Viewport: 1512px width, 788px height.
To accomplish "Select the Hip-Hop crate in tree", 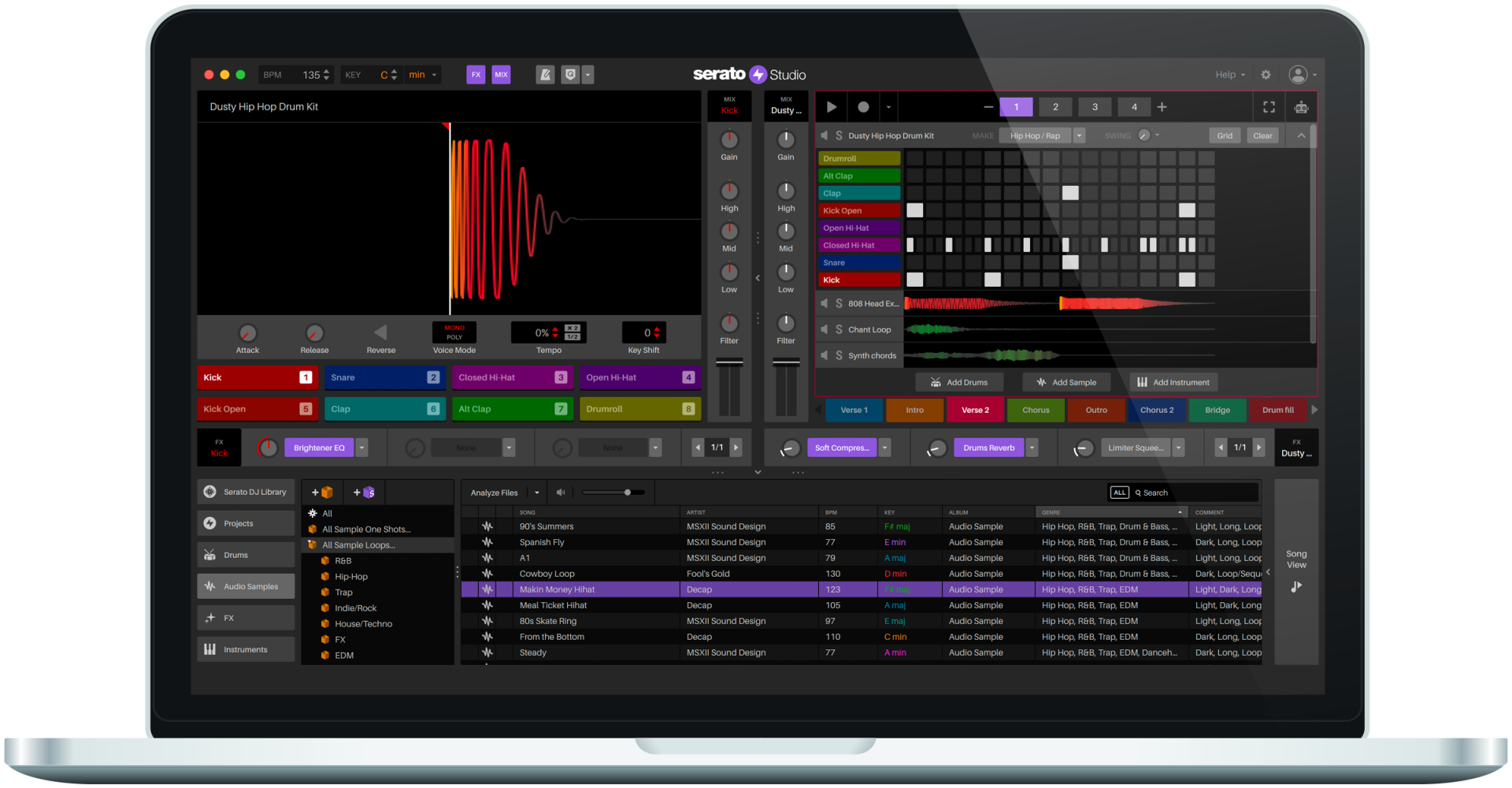I will click(x=350, y=577).
